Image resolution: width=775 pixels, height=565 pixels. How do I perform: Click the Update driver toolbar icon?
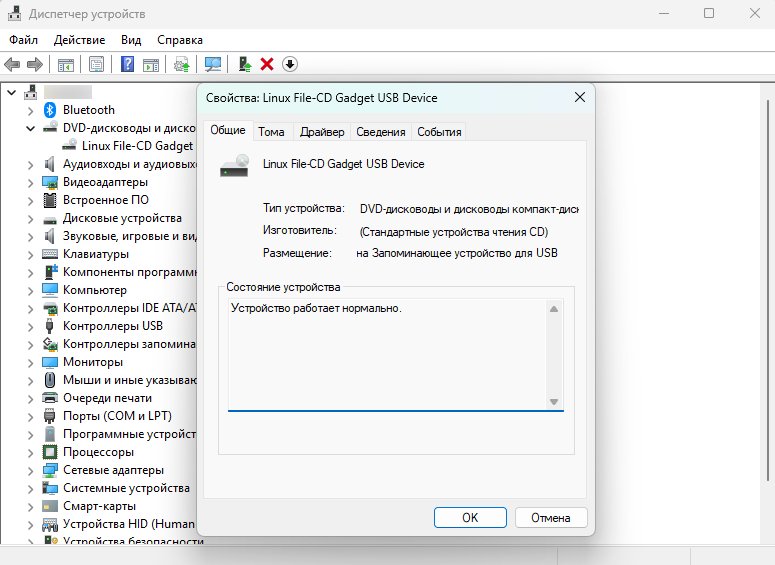pyautogui.click(x=182, y=64)
